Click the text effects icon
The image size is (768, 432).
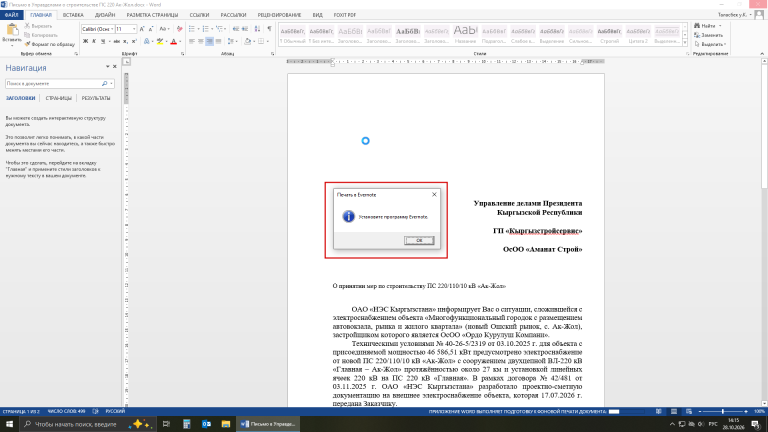[146, 42]
